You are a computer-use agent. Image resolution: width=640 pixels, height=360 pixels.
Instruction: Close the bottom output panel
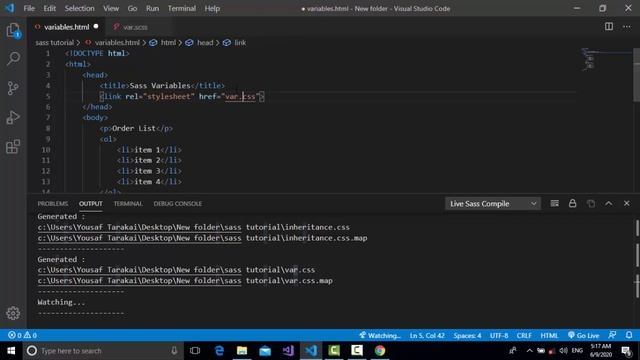click(627, 203)
